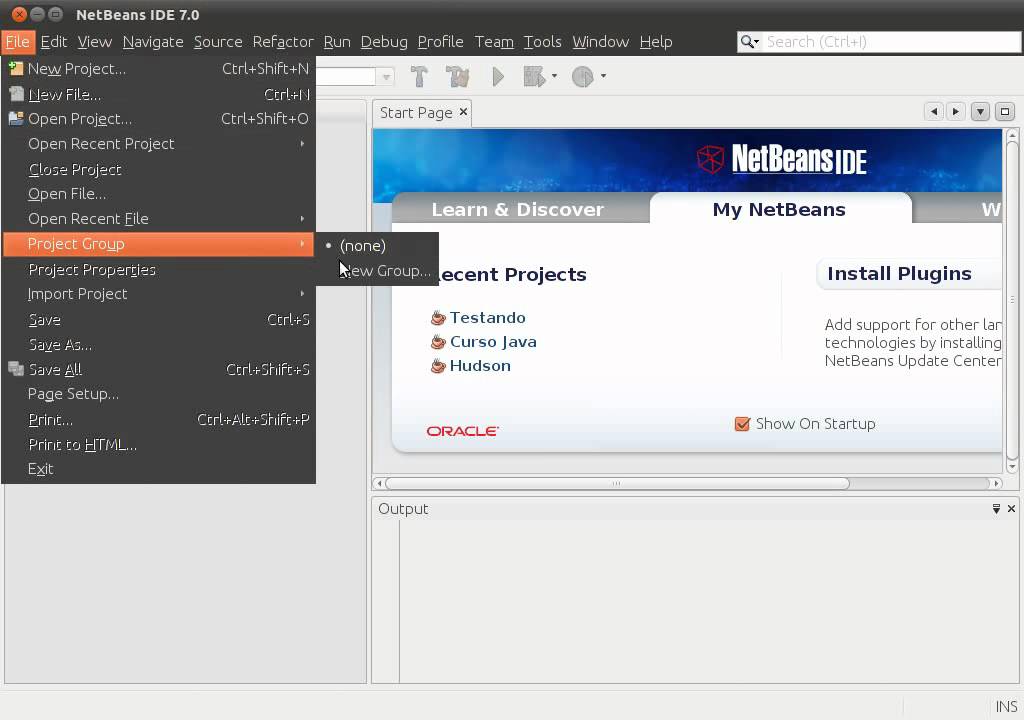
Task: Maximize the editor window with square icon
Action: point(1005,112)
